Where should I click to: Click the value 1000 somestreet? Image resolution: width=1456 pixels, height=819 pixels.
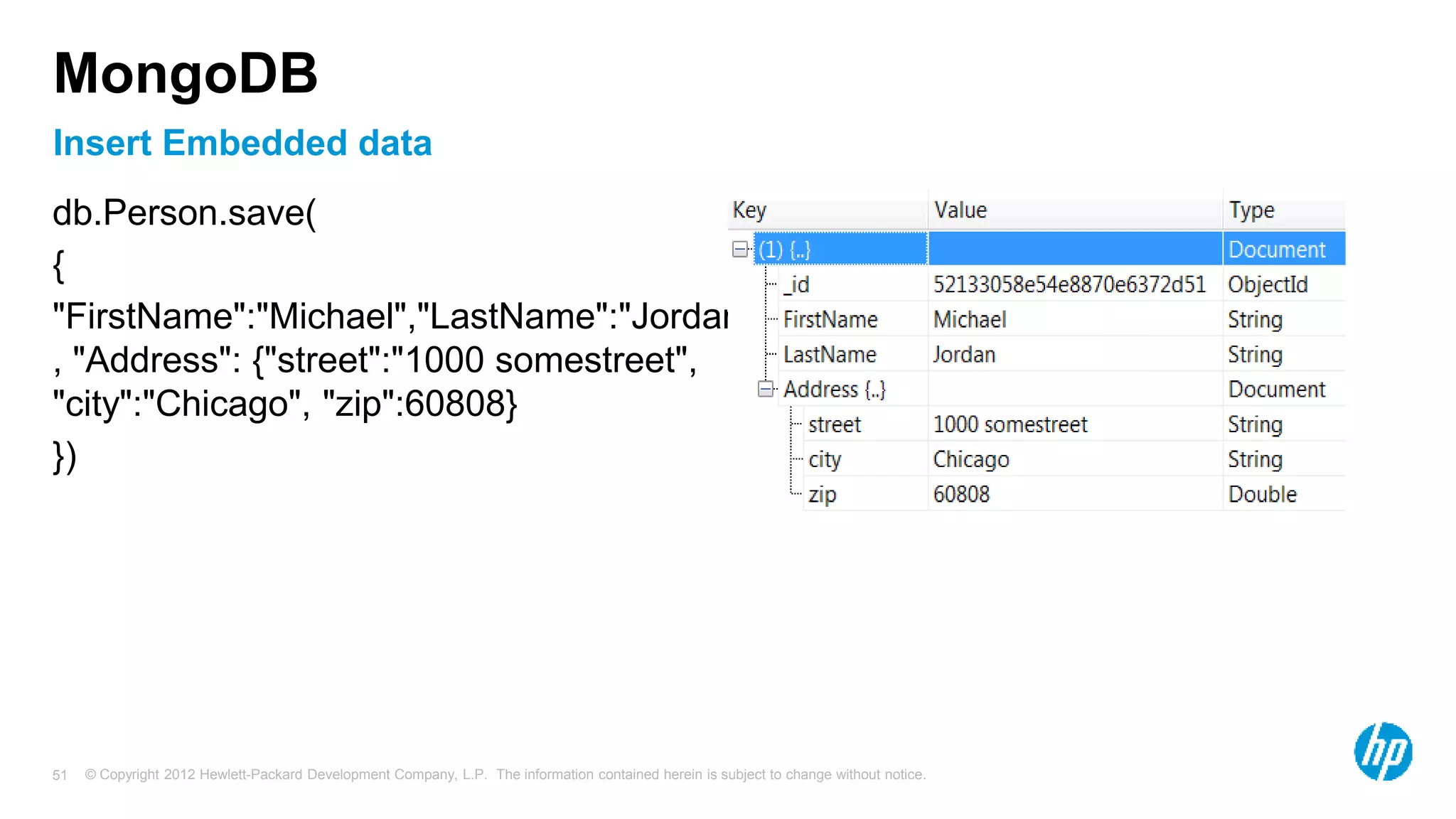tap(1010, 424)
